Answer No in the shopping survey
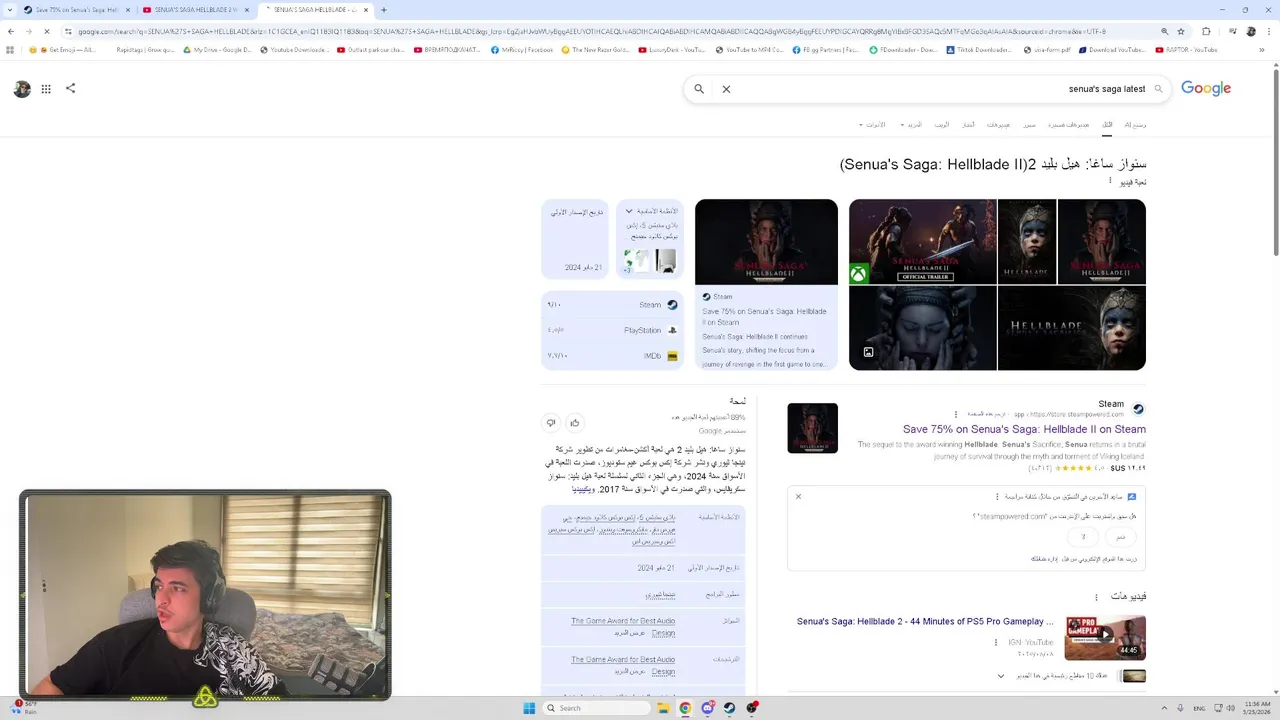Viewport: 1280px width, 720px height. coord(1083,537)
